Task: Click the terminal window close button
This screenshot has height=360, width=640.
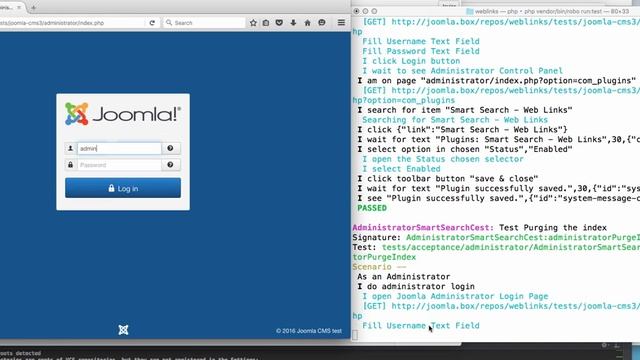Action: [356, 11]
